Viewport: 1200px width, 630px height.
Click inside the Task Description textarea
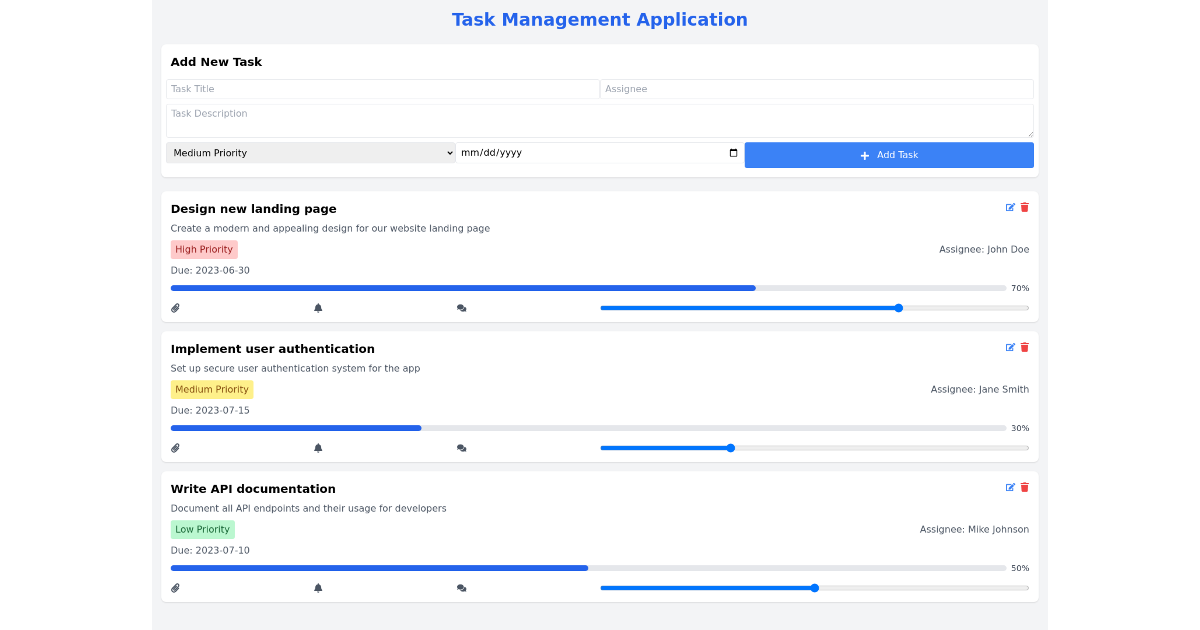point(599,121)
